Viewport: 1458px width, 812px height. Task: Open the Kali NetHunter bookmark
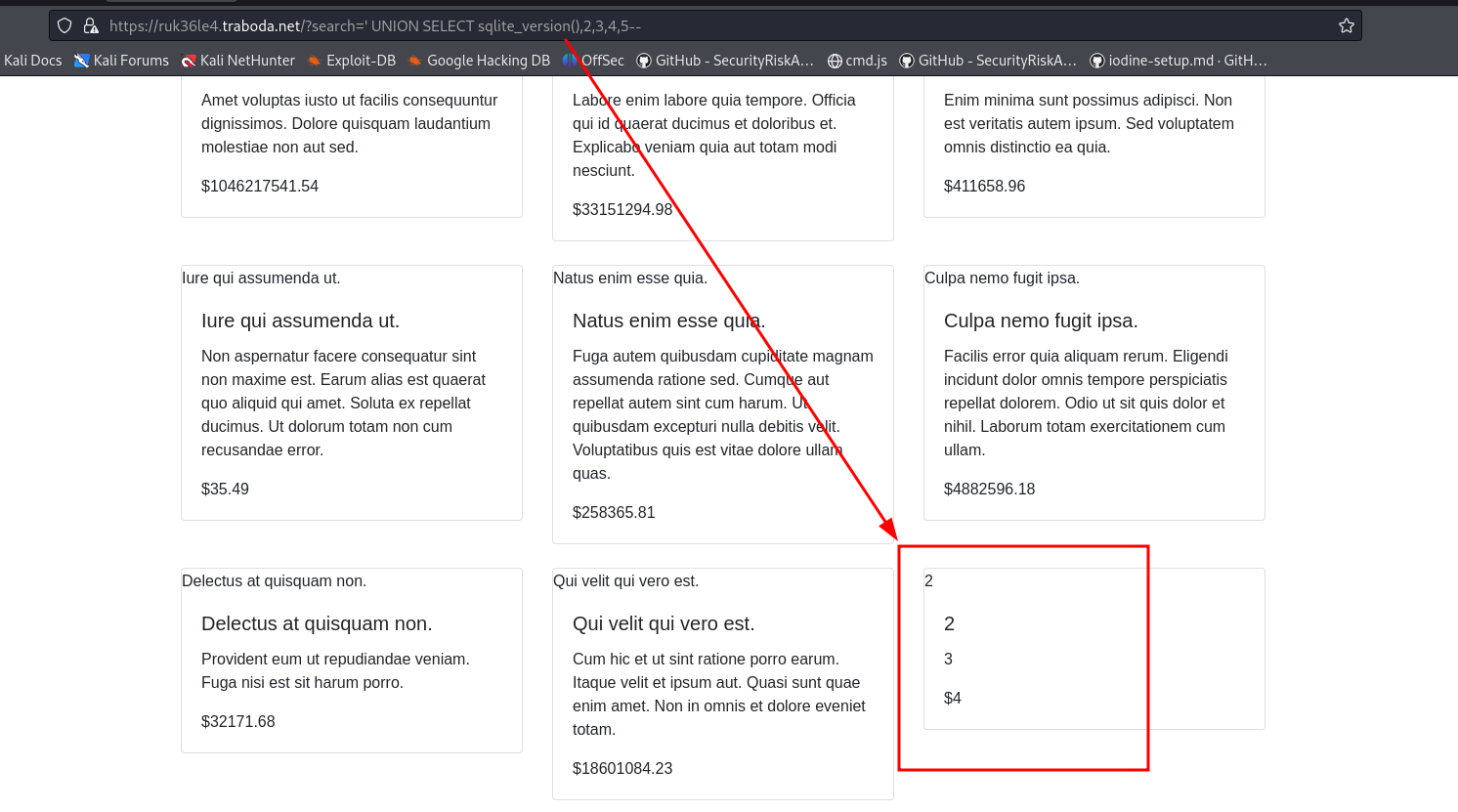[x=237, y=61]
